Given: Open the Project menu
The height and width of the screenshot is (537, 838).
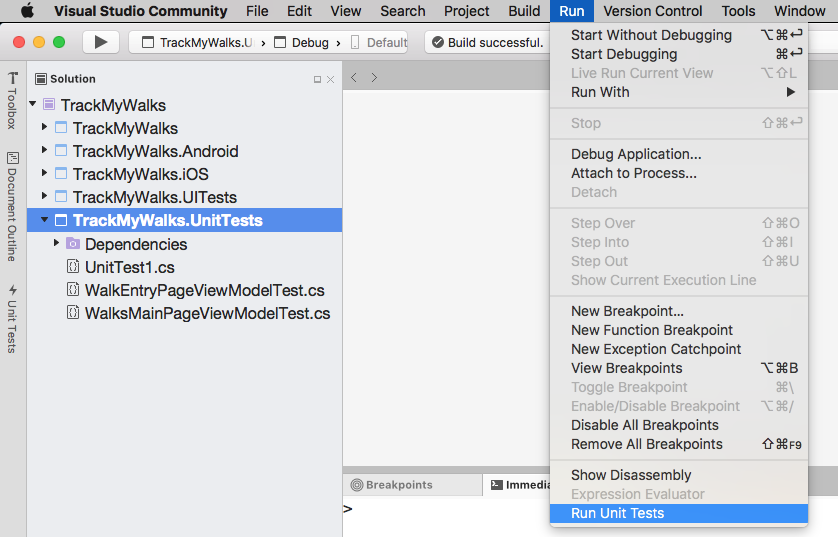Looking at the screenshot, I should (467, 11).
